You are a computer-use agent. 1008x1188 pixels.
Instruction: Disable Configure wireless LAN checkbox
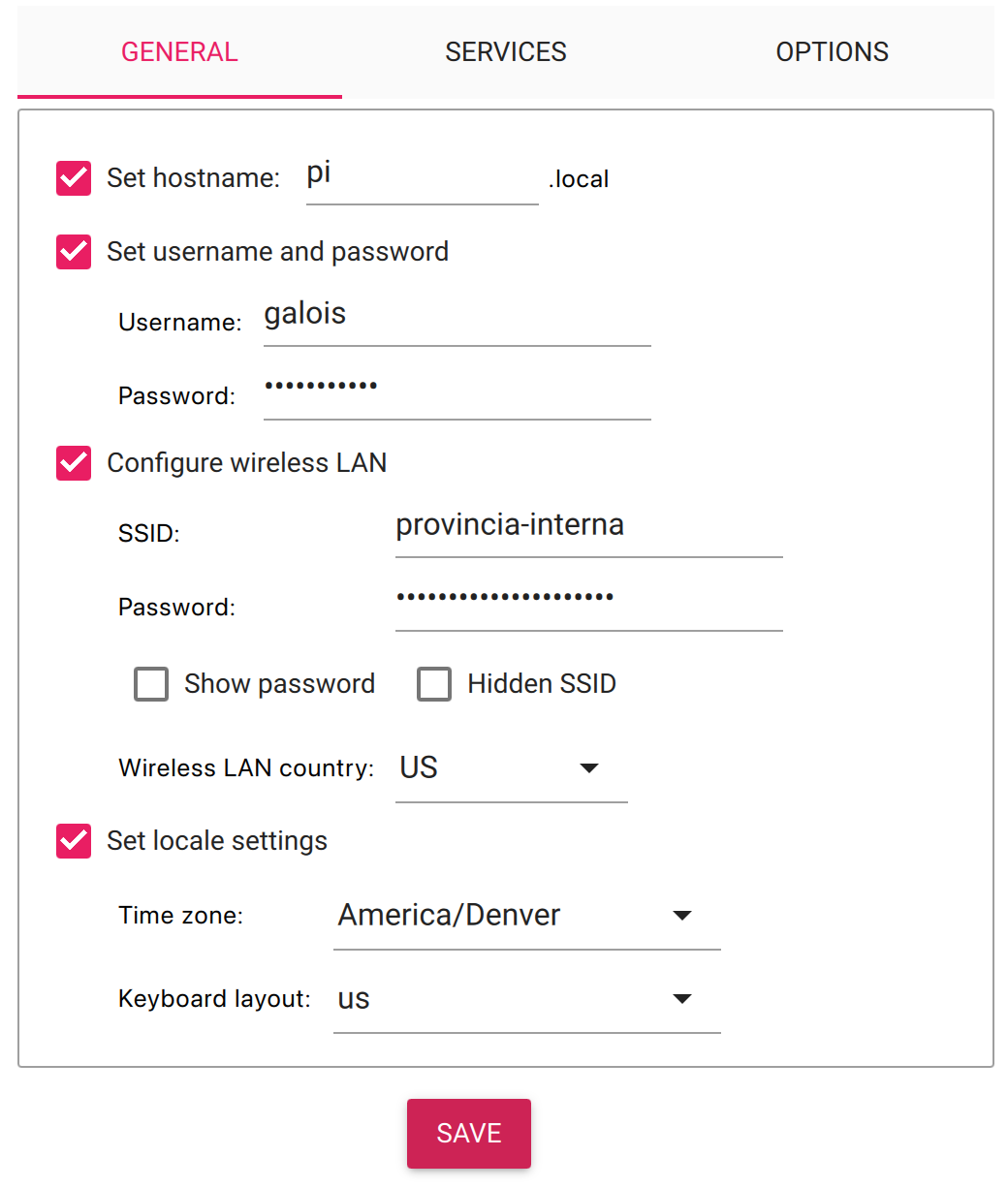click(x=74, y=463)
